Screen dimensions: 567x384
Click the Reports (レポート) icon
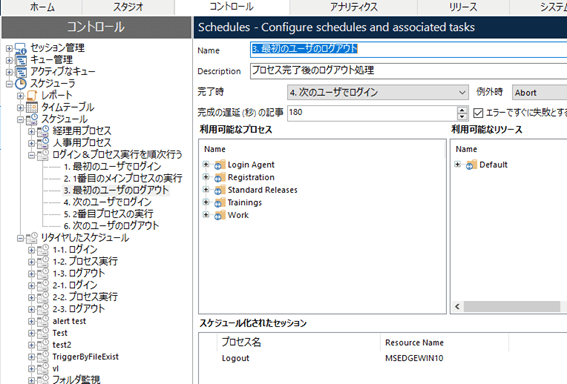(x=32, y=95)
